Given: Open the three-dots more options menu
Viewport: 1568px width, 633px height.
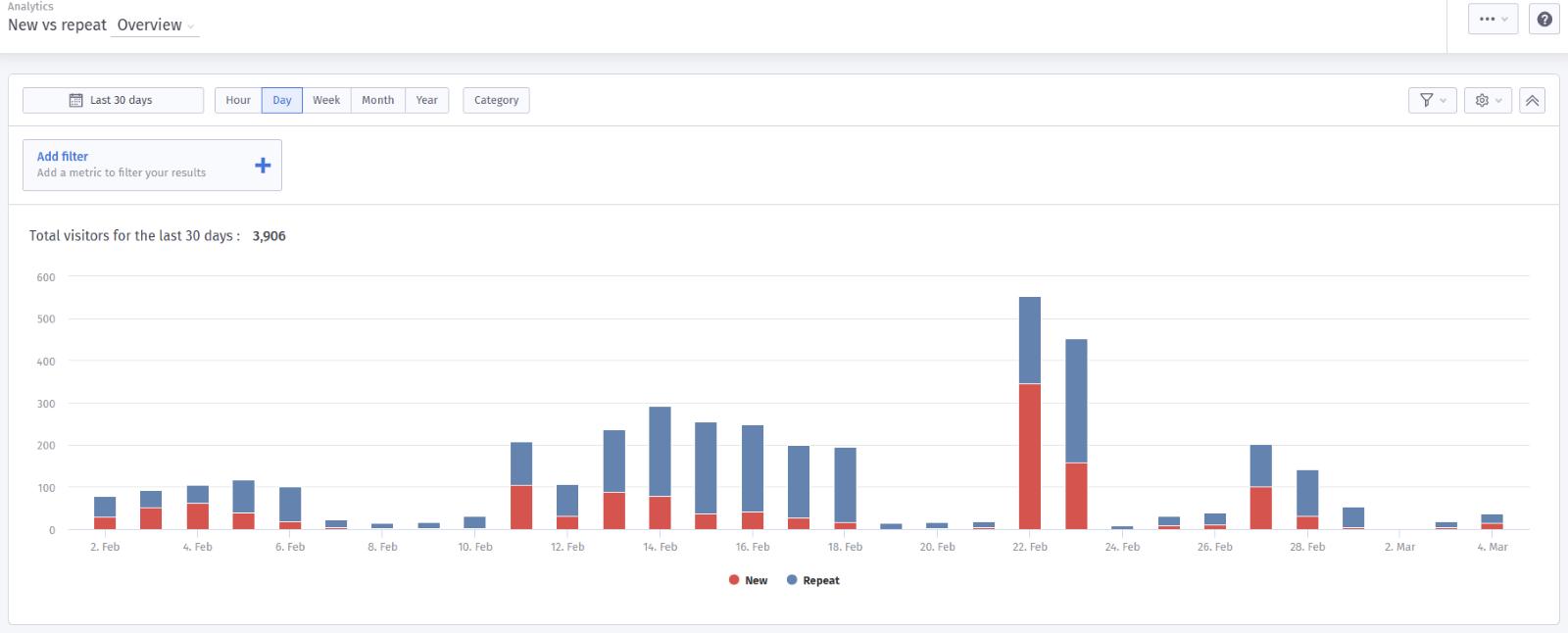Looking at the screenshot, I should coord(1494,19).
